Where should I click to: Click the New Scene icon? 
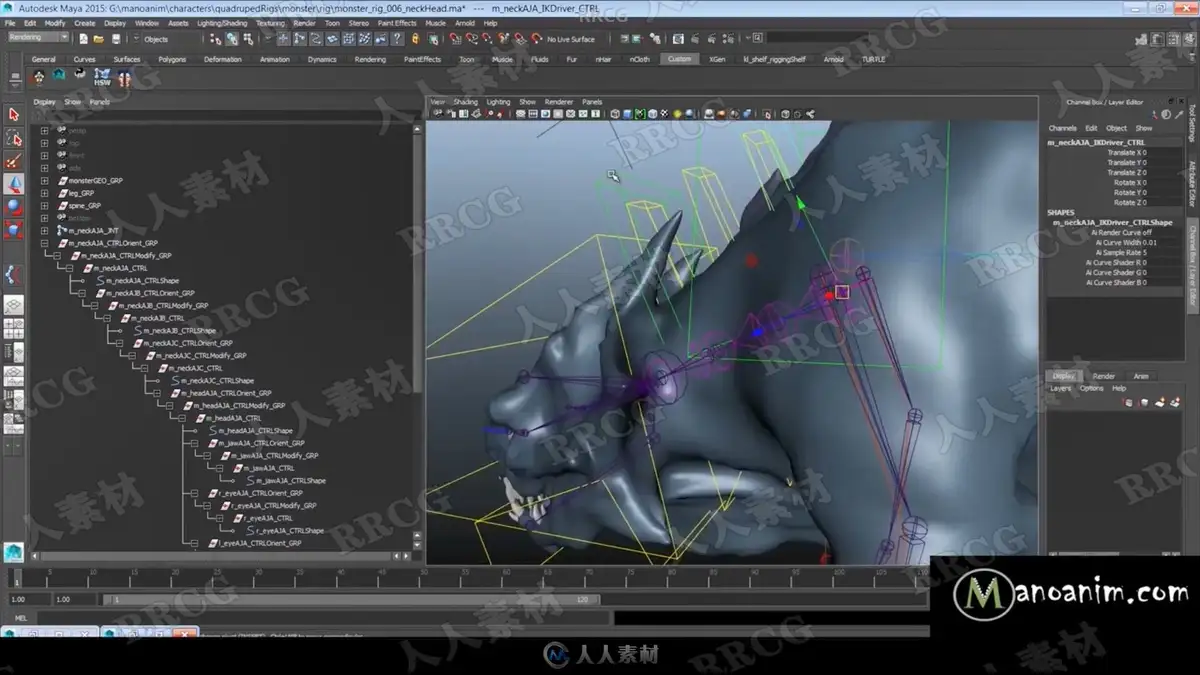83,39
